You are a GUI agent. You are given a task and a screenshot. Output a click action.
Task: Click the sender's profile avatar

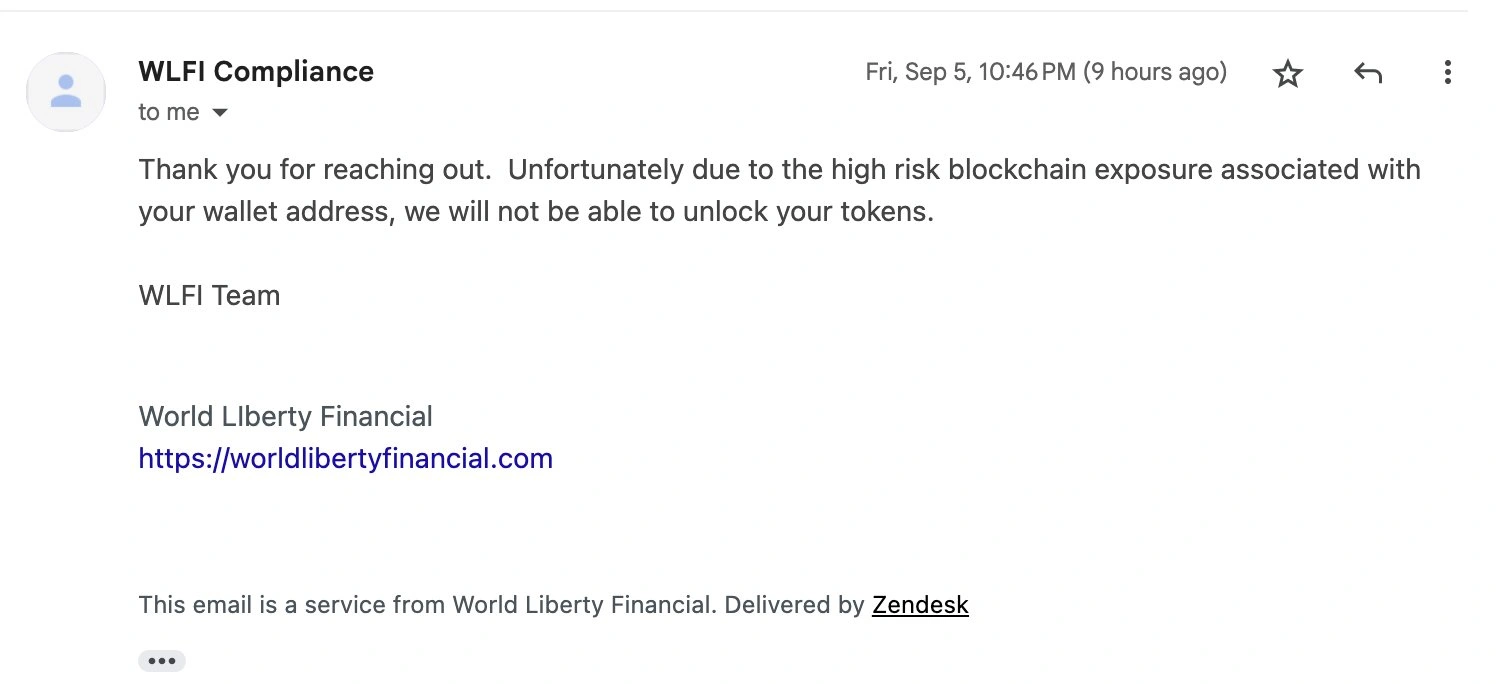coord(66,92)
